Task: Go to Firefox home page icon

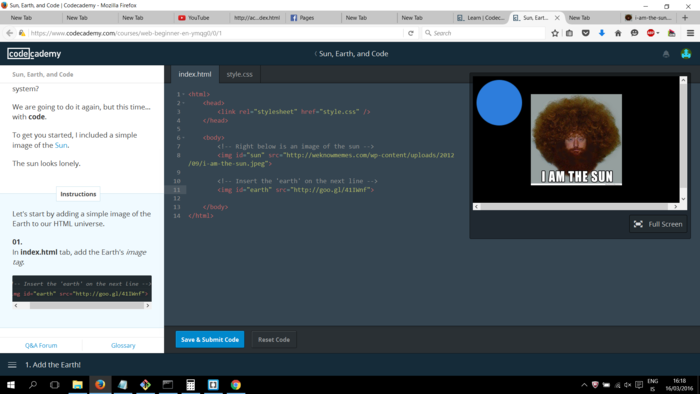Action: click(x=618, y=33)
